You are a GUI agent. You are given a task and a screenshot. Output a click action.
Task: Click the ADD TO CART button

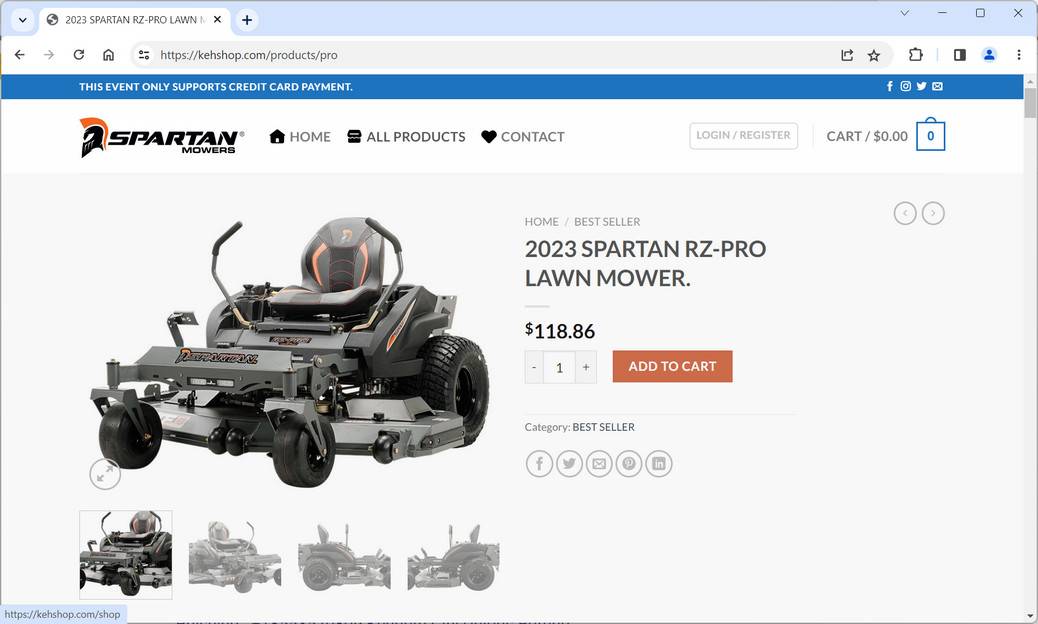point(673,367)
